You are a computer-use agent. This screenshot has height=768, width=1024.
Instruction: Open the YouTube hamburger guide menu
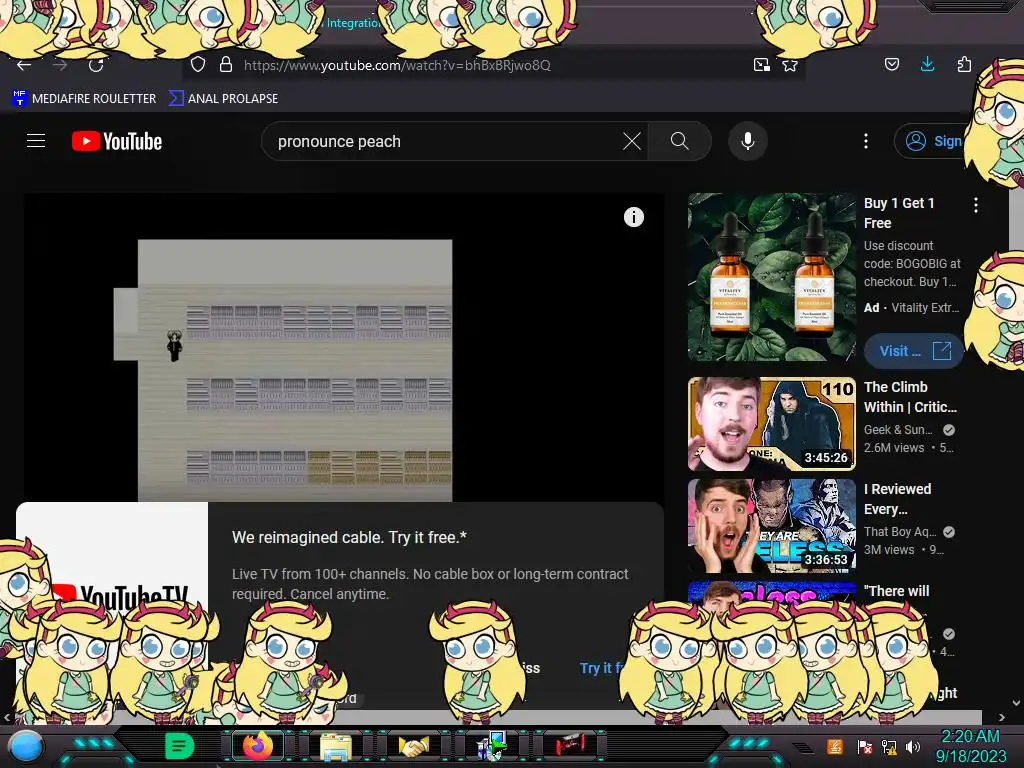coord(36,141)
